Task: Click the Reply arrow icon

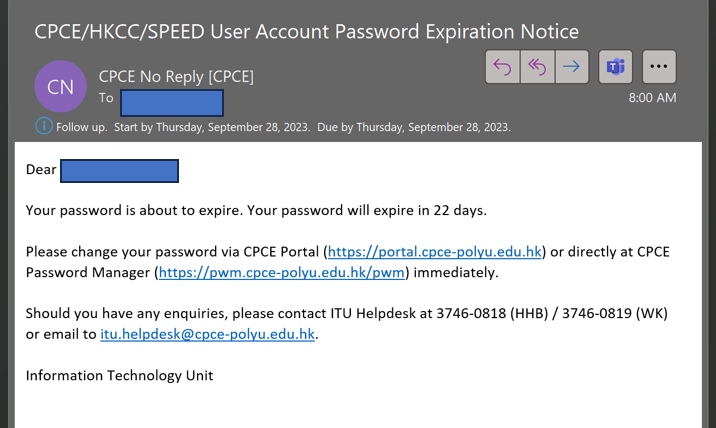Action: pos(502,67)
